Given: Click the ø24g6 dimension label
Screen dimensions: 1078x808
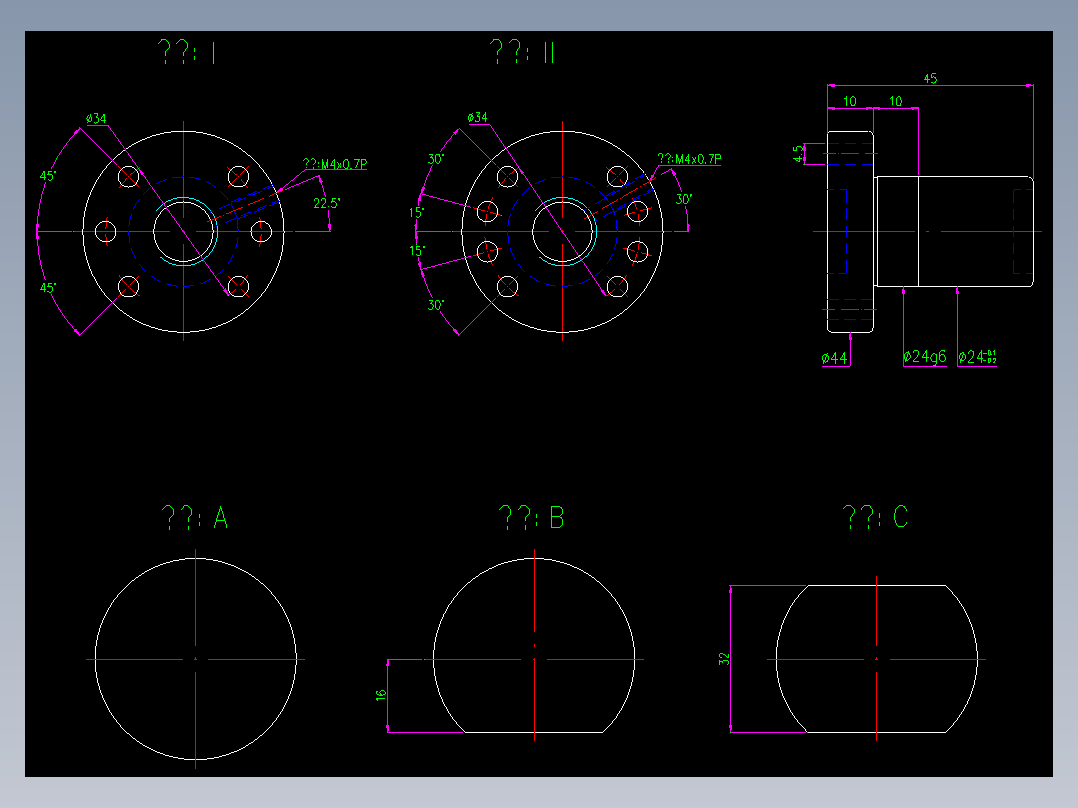Looking at the screenshot, I should pyautogui.click(x=925, y=355).
